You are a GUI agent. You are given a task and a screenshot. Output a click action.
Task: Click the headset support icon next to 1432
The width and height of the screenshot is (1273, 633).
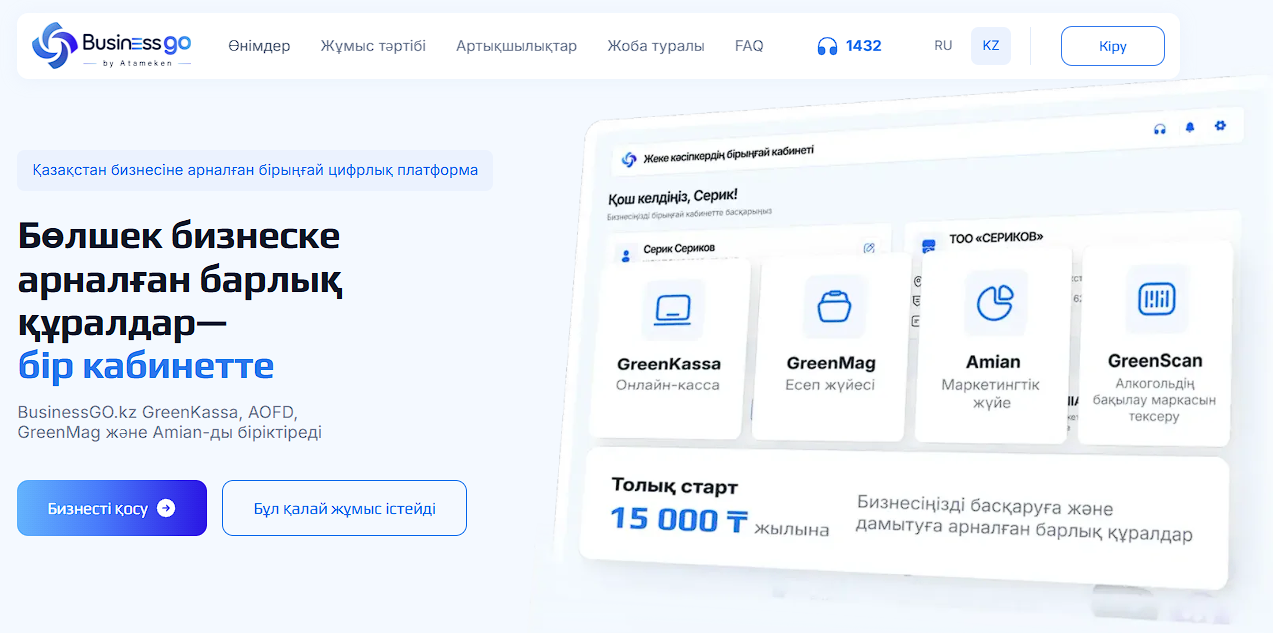[x=827, y=46]
